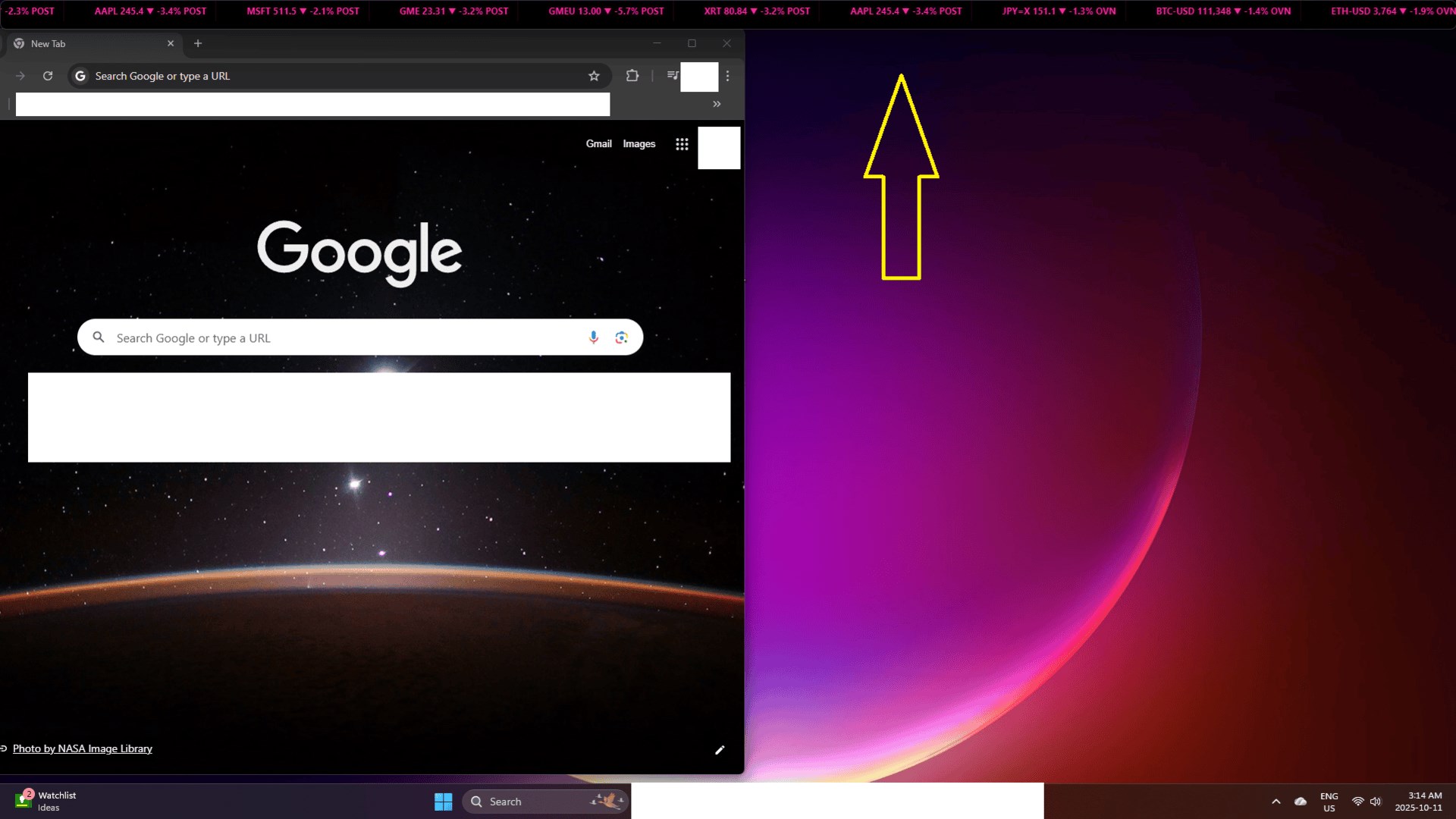Open the Images link
The height and width of the screenshot is (819, 1456).
(x=639, y=144)
